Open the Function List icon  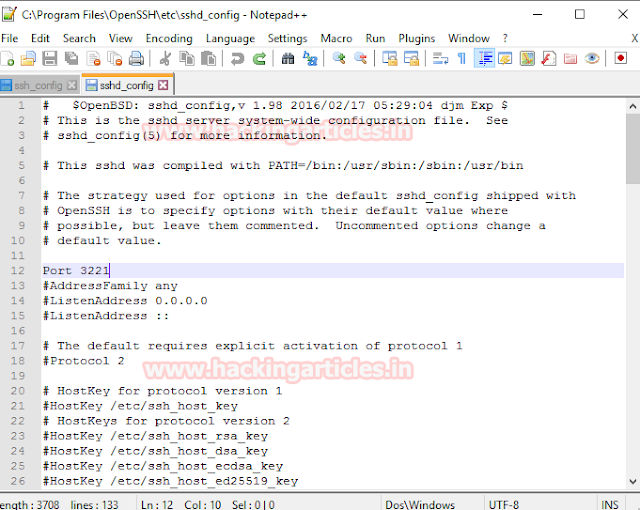click(549, 59)
